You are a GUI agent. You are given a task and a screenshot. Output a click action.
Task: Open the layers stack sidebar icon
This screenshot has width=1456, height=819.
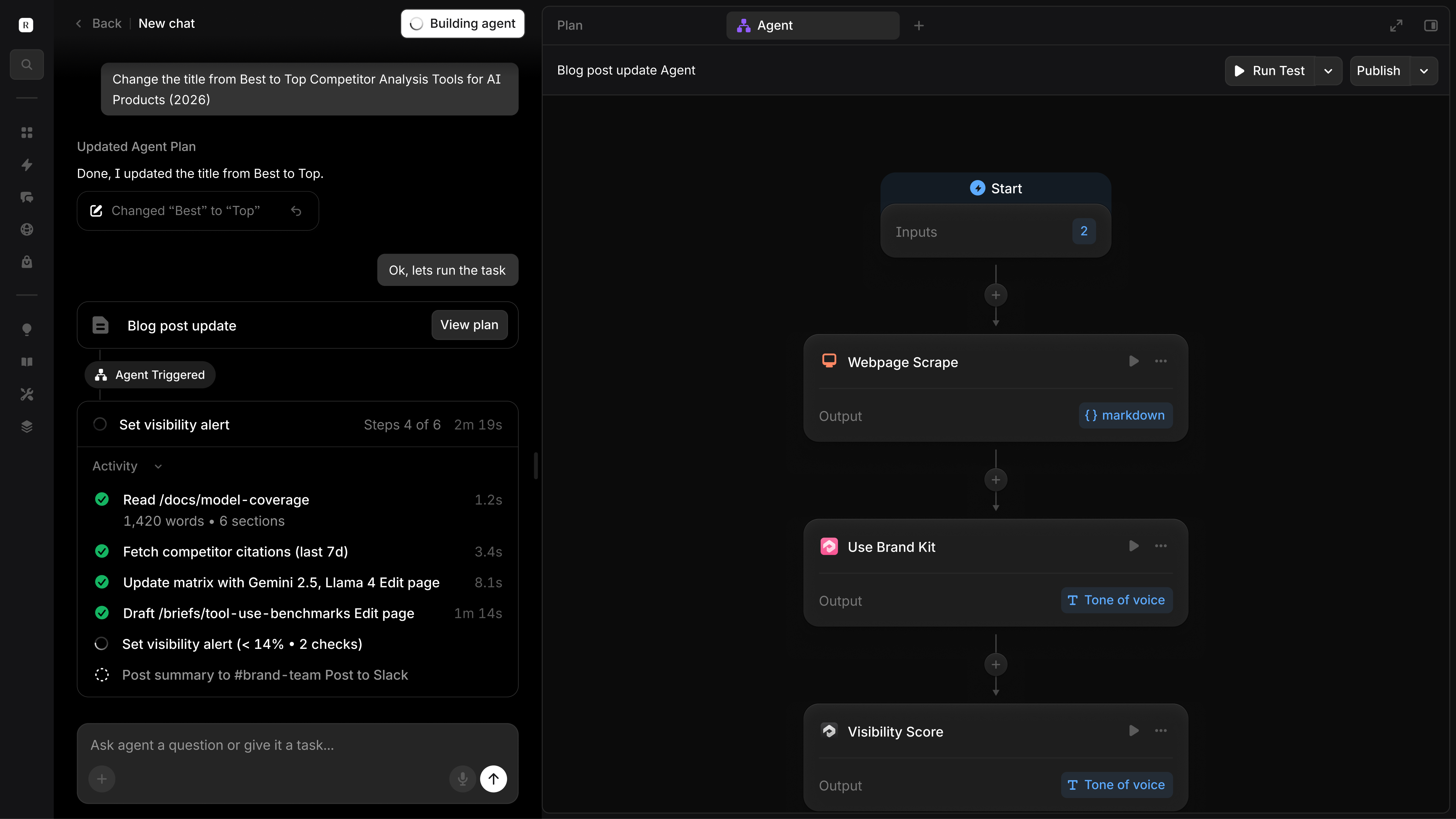26,427
